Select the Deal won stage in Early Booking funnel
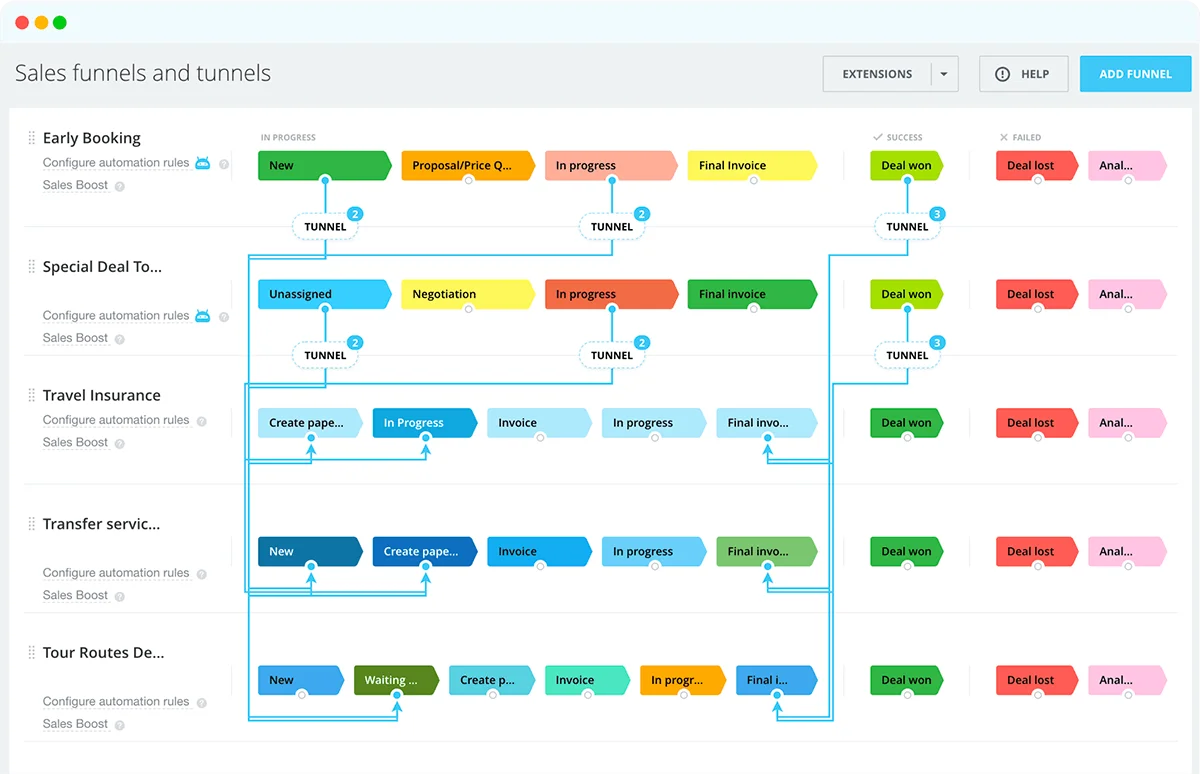This screenshot has width=1200, height=774. click(x=905, y=165)
